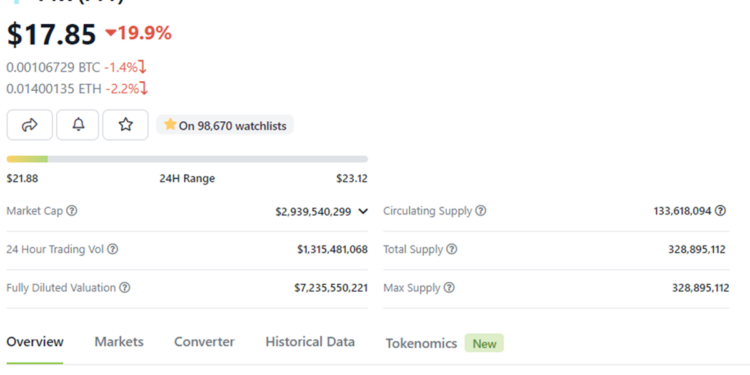Screen dimensions: 750x375
Task: Open the Total Supply help icon
Action: (452, 249)
